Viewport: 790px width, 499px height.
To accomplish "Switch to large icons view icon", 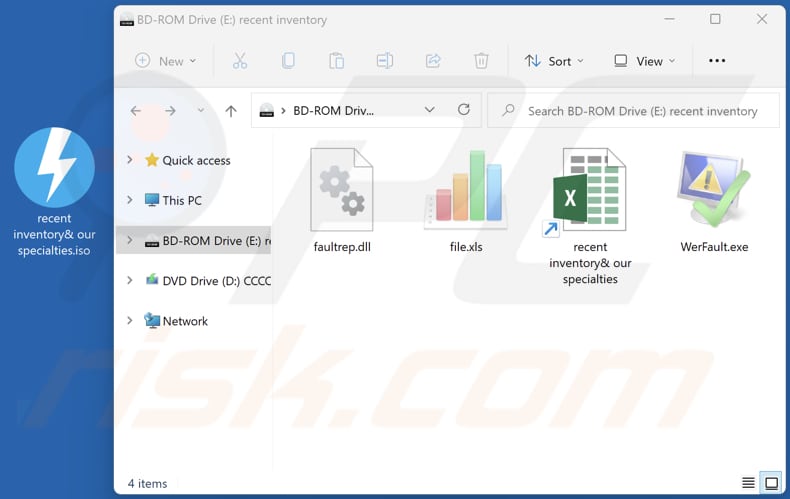I will (x=771, y=483).
